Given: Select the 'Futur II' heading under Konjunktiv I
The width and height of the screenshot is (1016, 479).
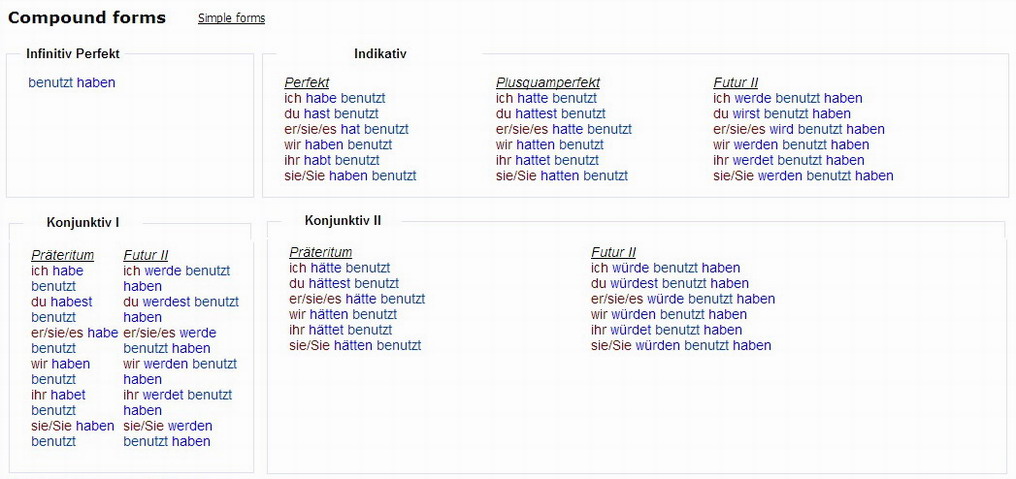Looking at the screenshot, I should (x=145, y=255).
